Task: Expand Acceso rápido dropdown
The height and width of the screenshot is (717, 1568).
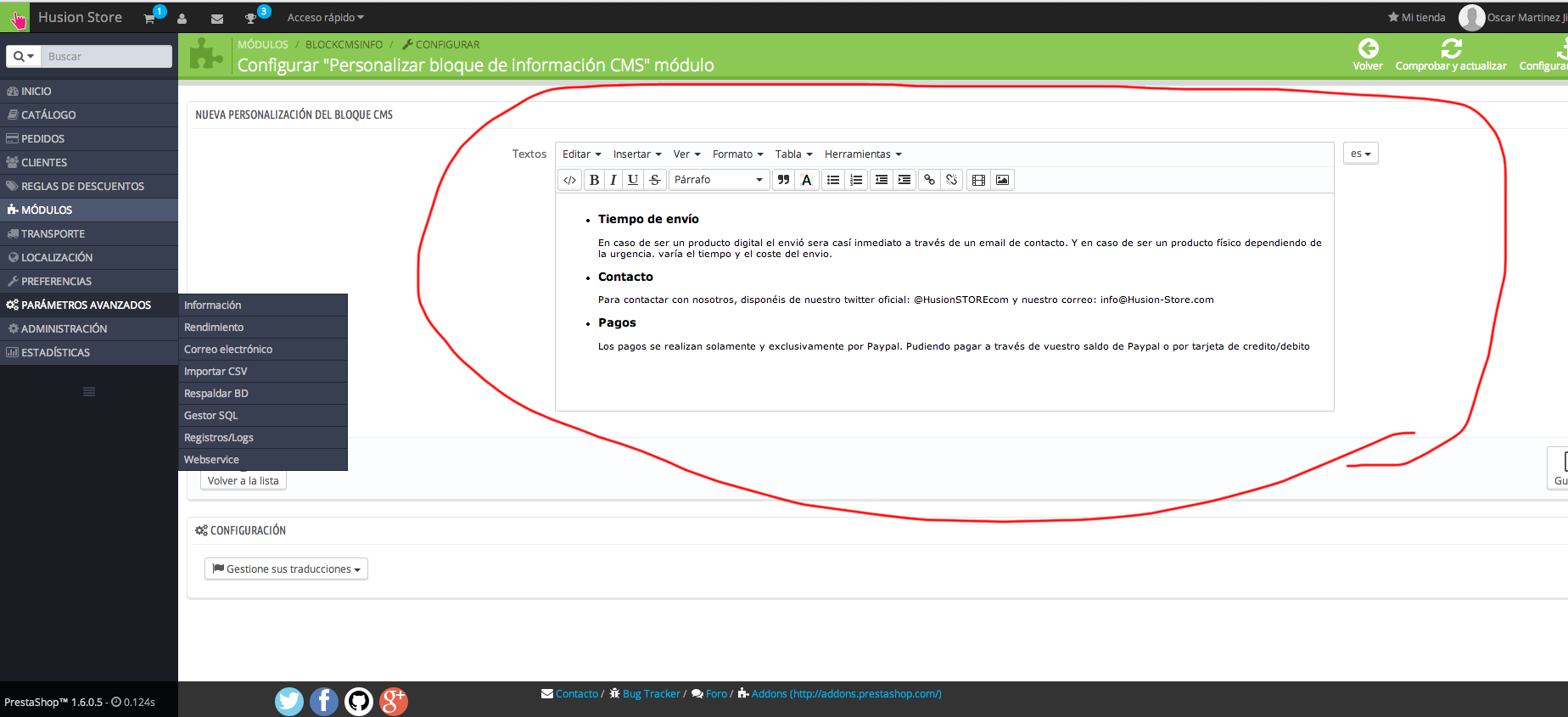Action: pos(325,18)
